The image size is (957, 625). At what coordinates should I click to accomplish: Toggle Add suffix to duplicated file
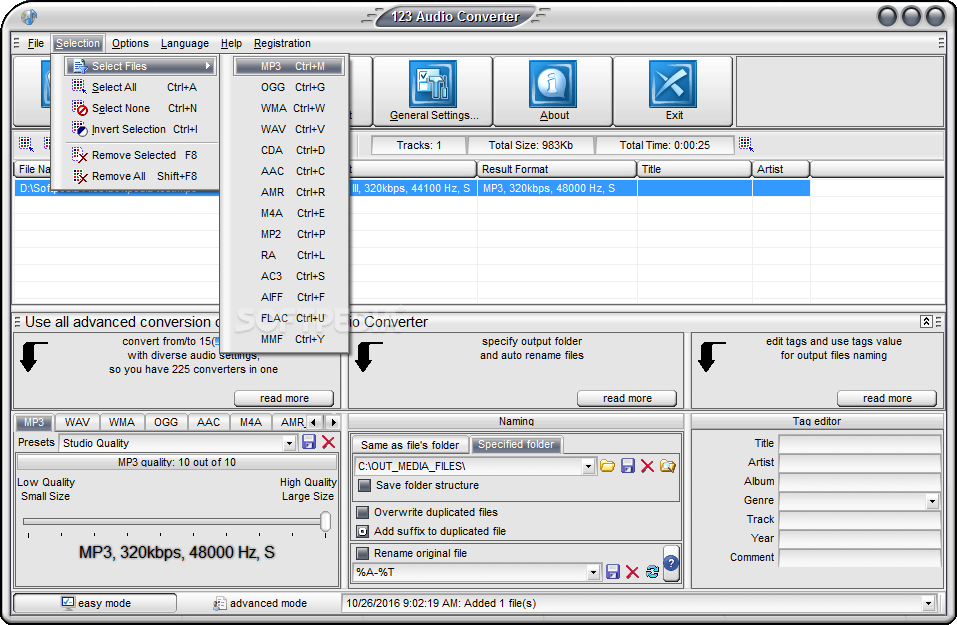pyautogui.click(x=363, y=531)
